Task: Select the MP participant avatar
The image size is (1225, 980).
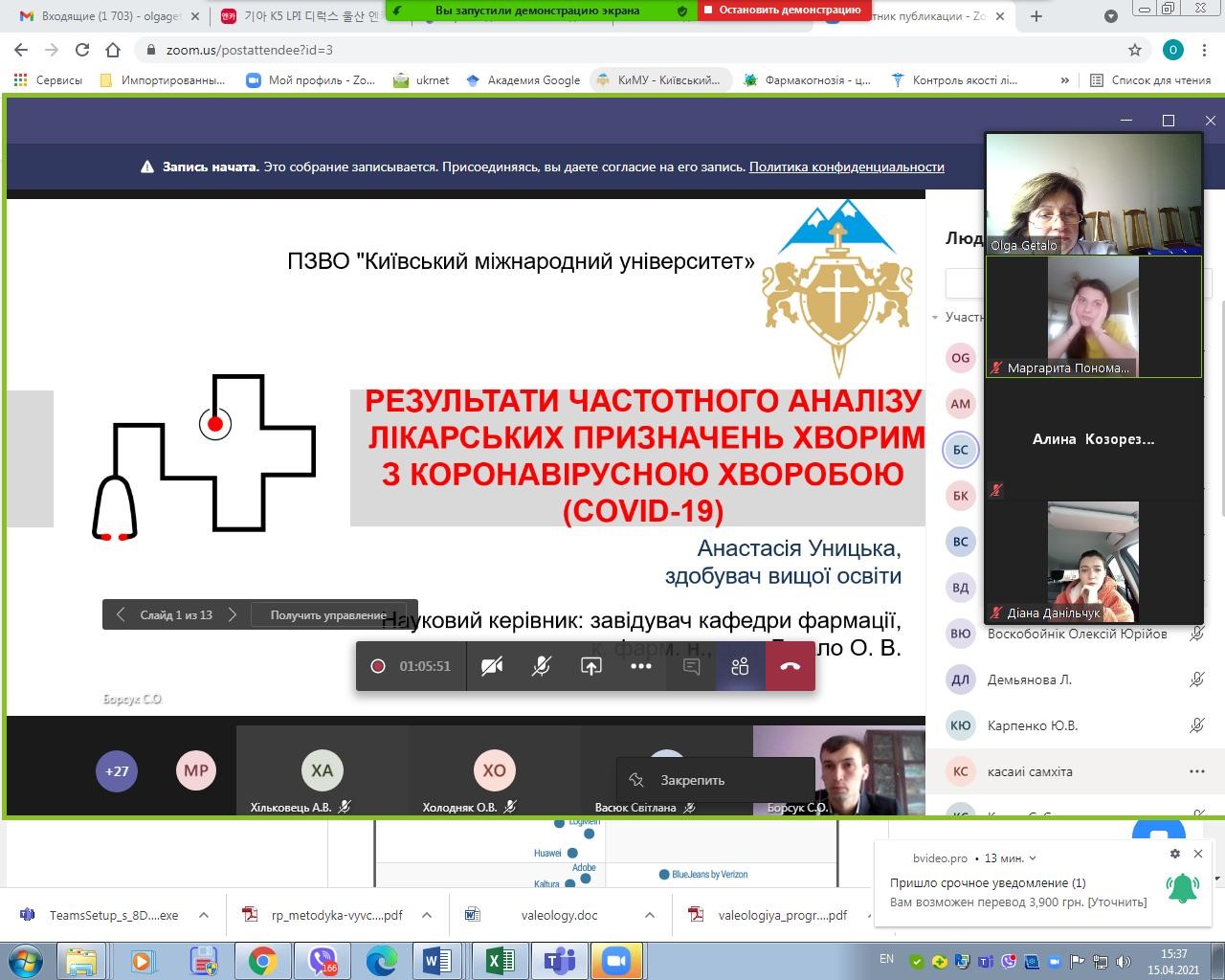Action: 196,770
